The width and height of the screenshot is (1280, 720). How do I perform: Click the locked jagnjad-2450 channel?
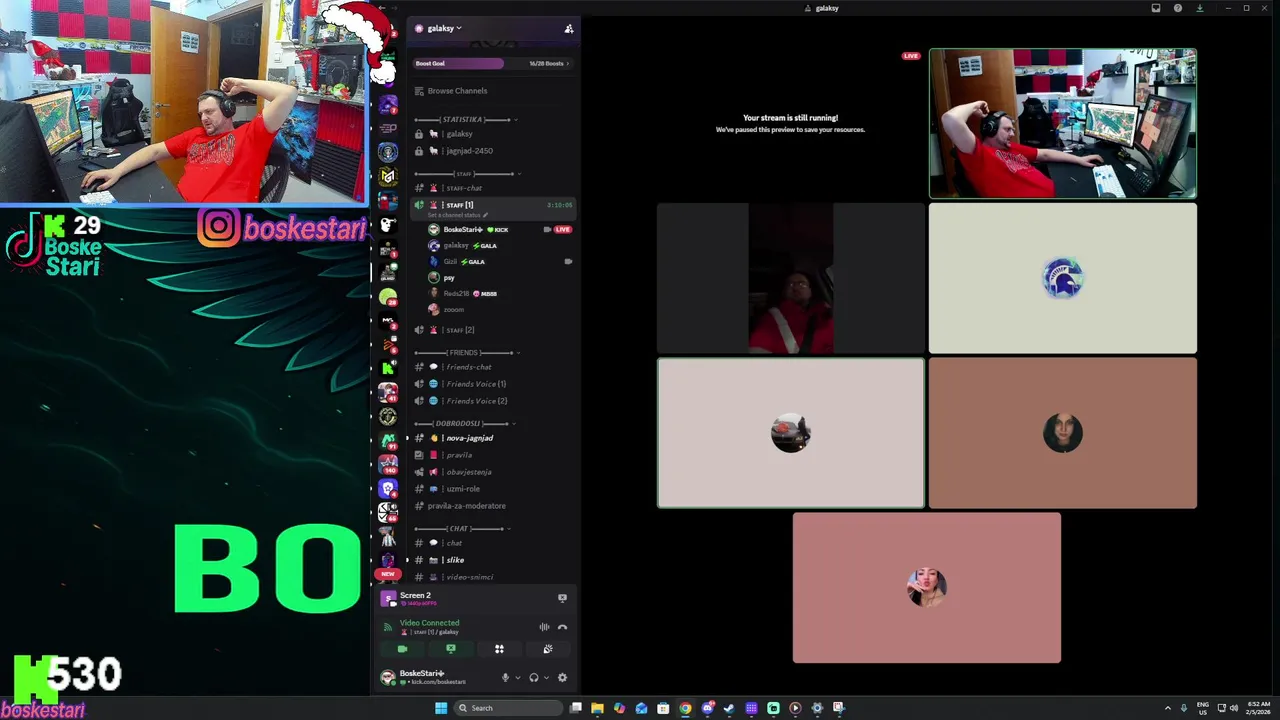tap(493, 151)
